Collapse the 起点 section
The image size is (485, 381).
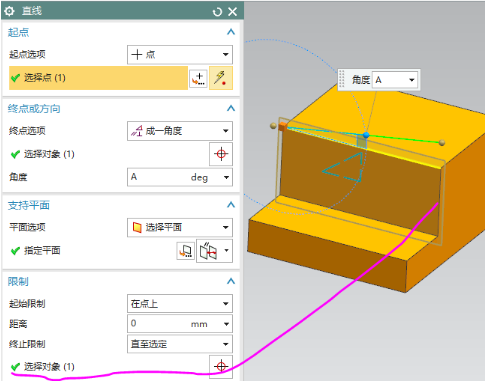tap(231, 32)
